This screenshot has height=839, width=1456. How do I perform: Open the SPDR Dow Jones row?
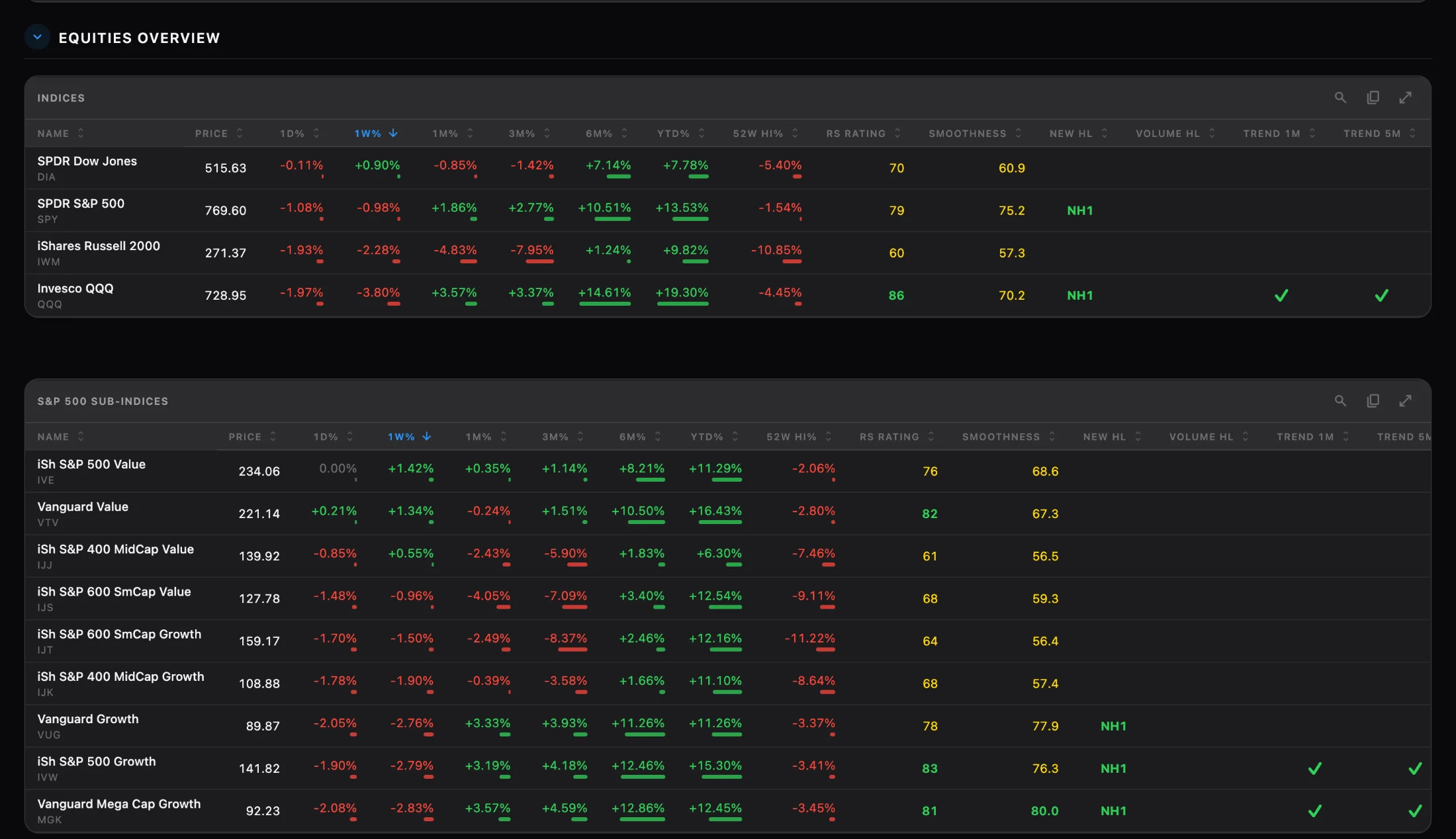coord(727,168)
